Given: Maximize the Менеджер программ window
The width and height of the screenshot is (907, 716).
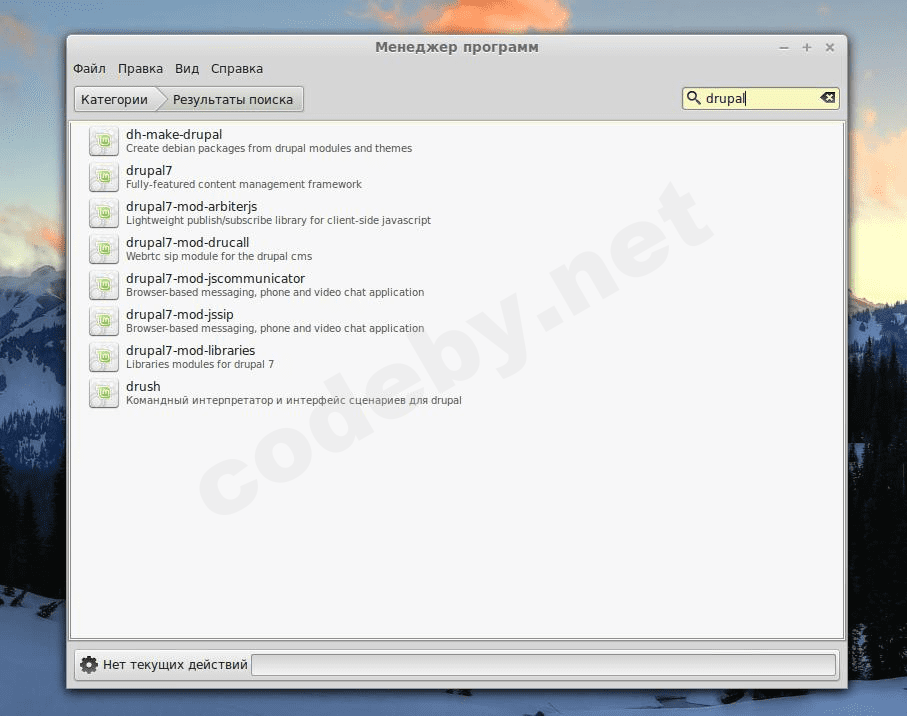Looking at the screenshot, I should pyautogui.click(x=807, y=47).
